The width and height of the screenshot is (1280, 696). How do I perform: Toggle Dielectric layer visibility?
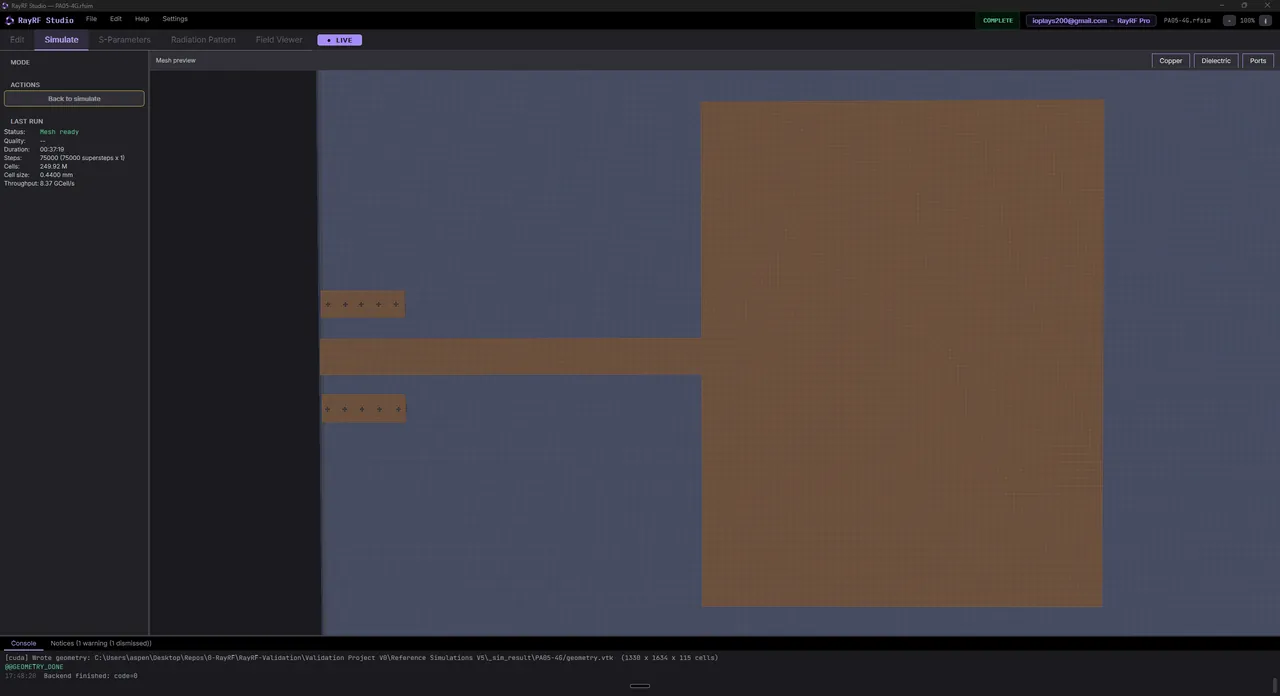click(x=1216, y=61)
